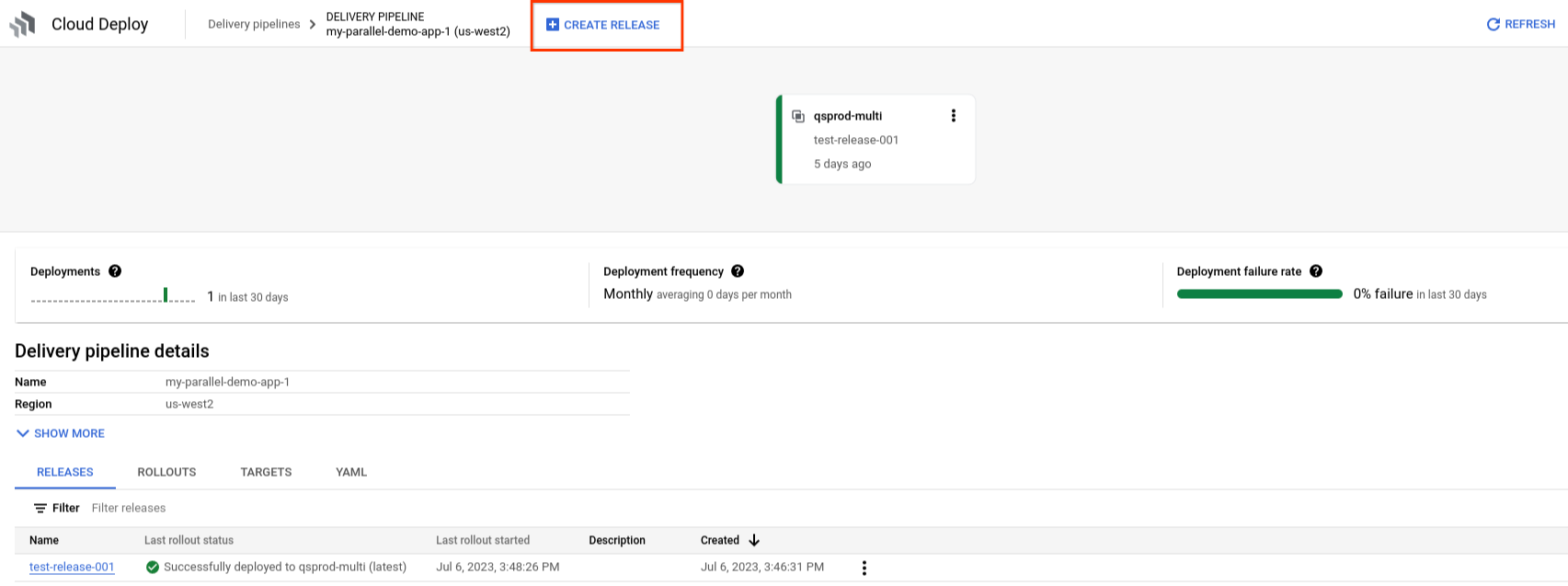This screenshot has width=1568, height=586.
Task: Click the Delivery pipelines breadcrumb link
Action: pyautogui.click(x=254, y=25)
